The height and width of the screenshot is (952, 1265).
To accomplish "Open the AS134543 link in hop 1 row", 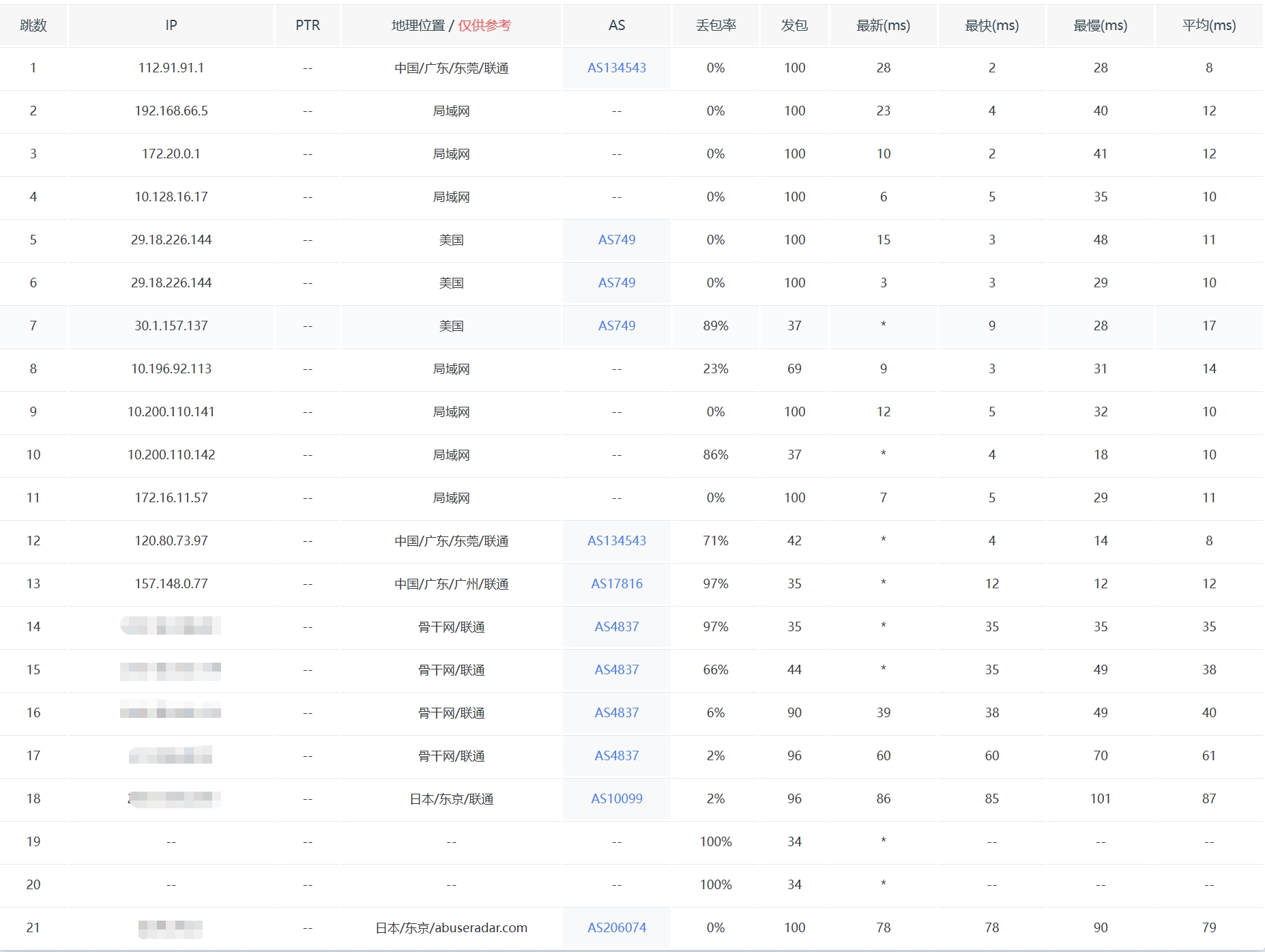I will [x=617, y=68].
